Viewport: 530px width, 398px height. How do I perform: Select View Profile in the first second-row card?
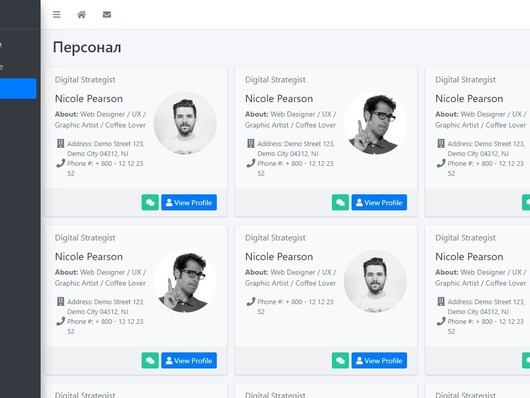[189, 360]
